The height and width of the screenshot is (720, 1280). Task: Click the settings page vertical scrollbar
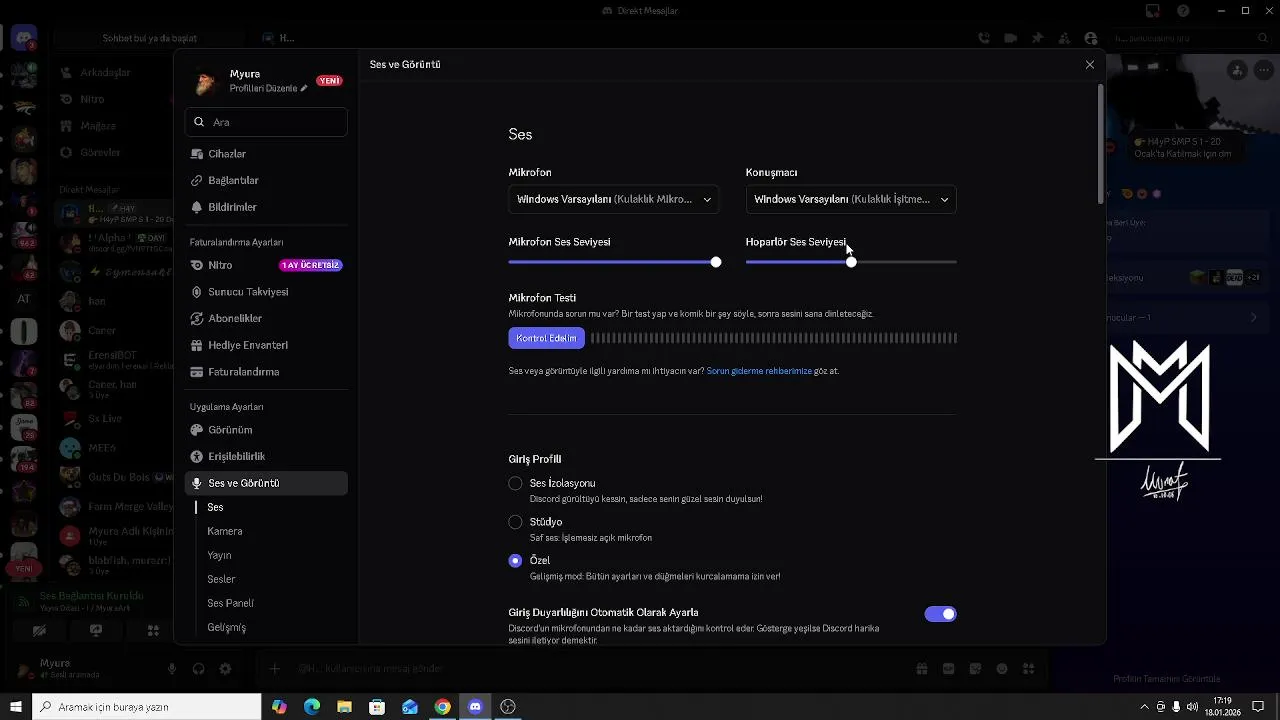(x=1101, y=143)
